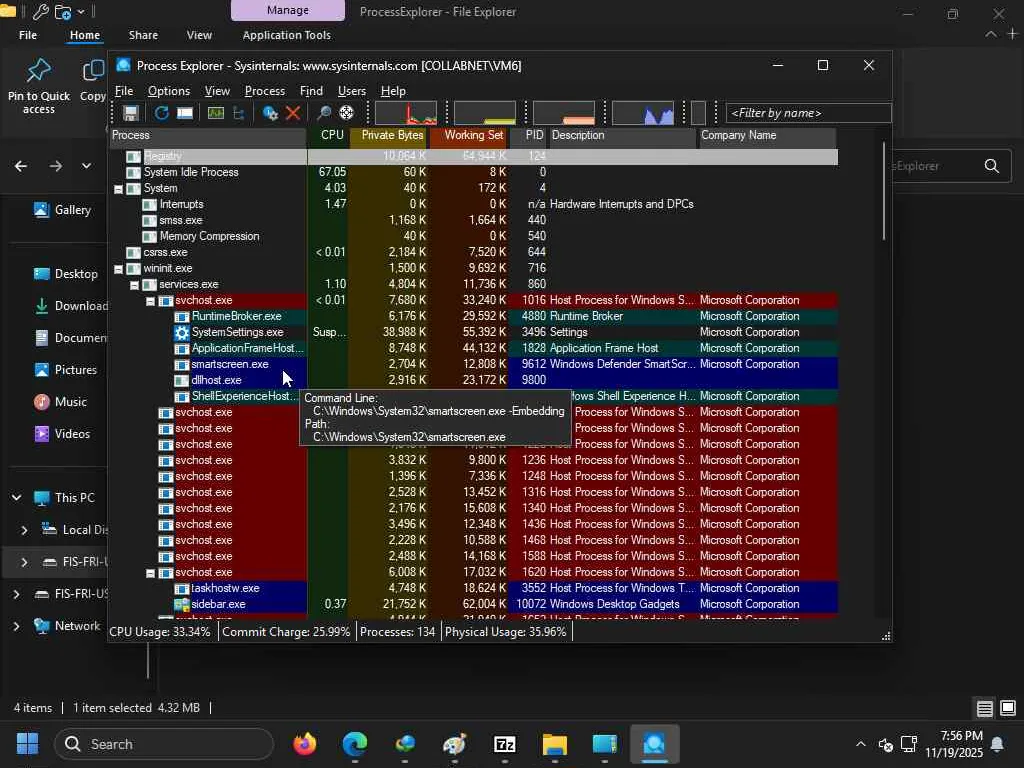Open the File menu in Process Explorer
The height and width of the screenshot is (768, 1024).
click(x=124, y=91)
